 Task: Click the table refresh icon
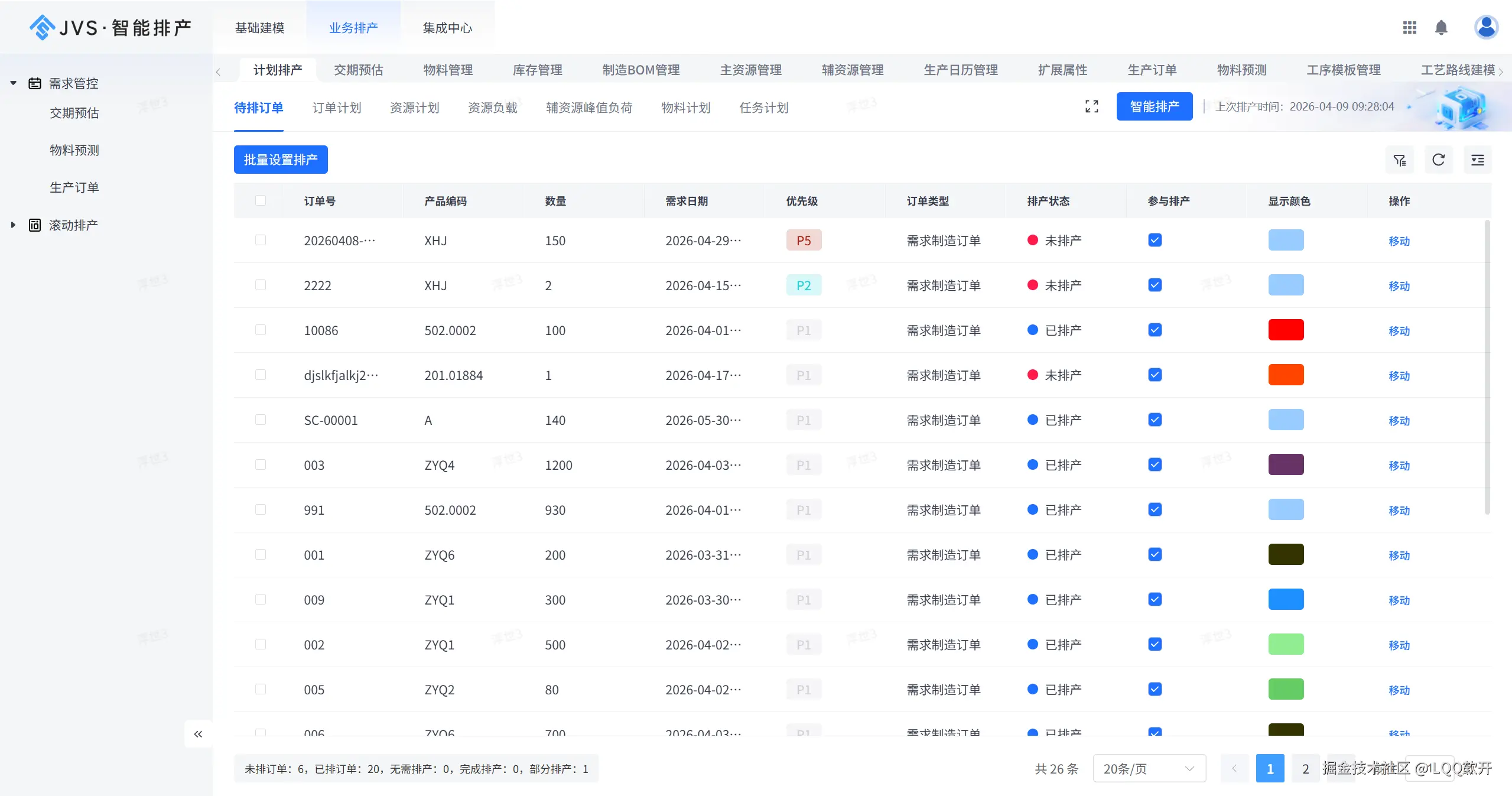(1438, 160)
